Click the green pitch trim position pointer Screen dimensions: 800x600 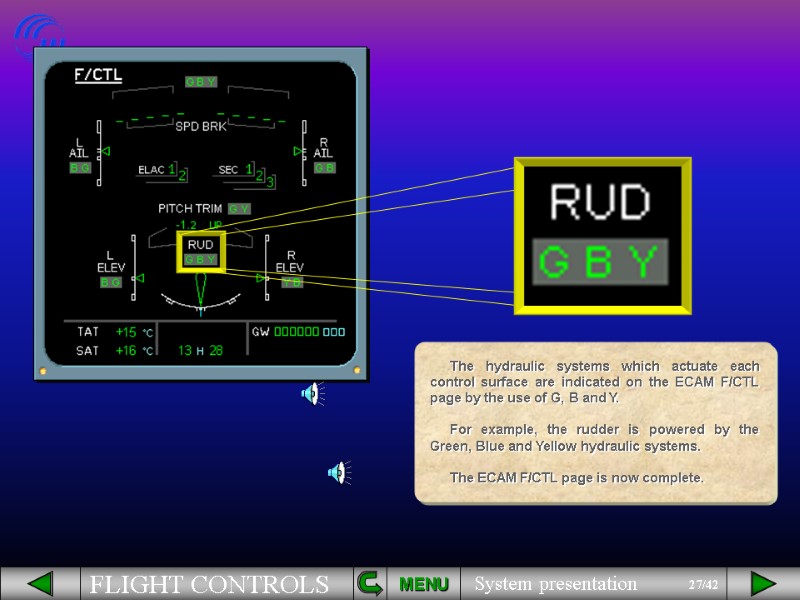pyautogui.click(x=200, y=290)
